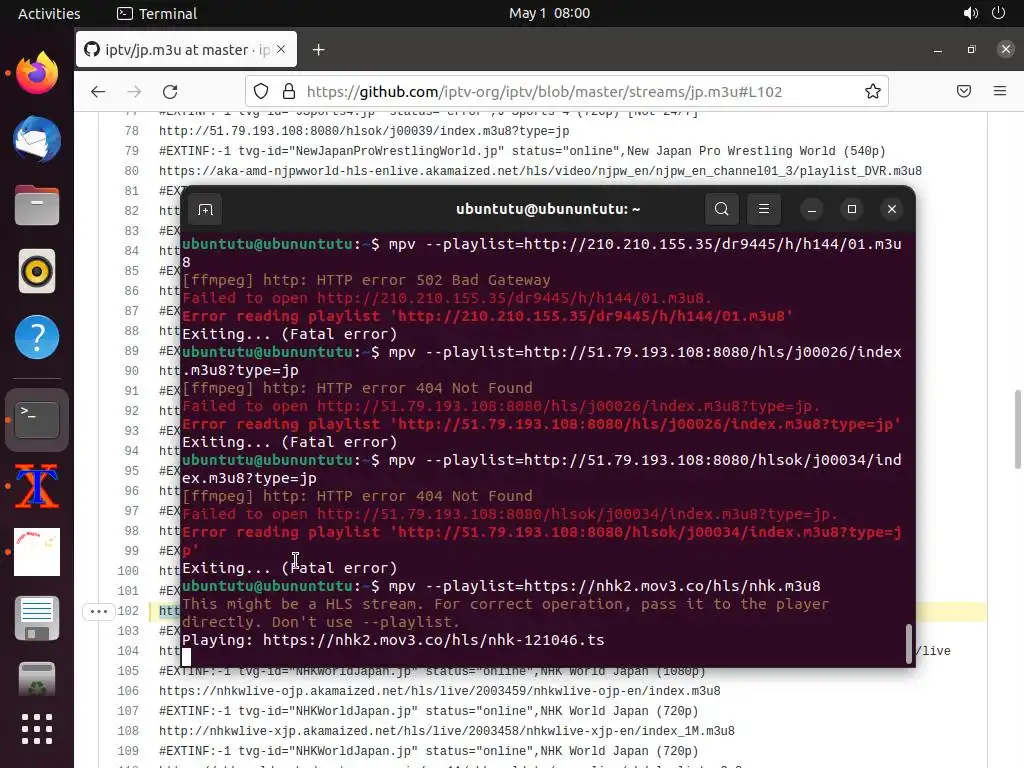The height and width of the screenshot is (768, 1024).
Task: Show Applications grid in the dock
Action: pyautogui.click(x=37, y=729)
